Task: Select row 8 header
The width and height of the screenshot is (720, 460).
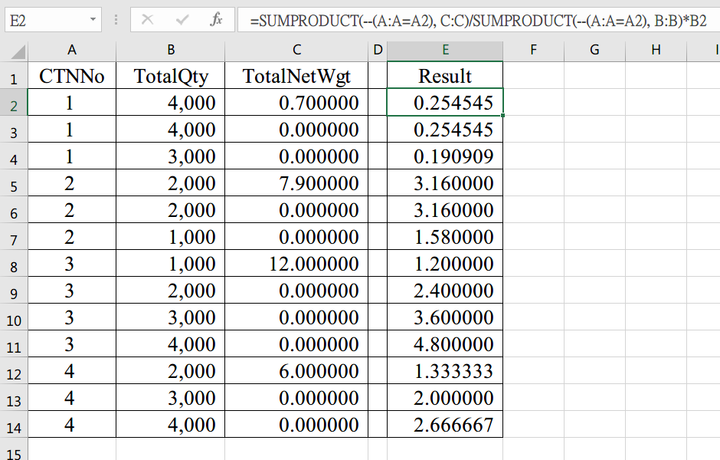Action: [14, 264]
